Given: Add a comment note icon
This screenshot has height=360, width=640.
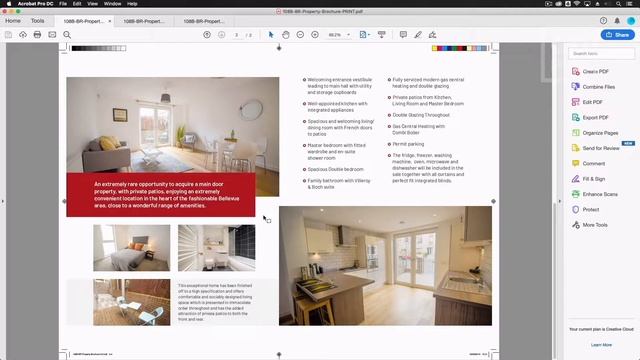Looking at the screenshot, I should [x=403, y=35].
